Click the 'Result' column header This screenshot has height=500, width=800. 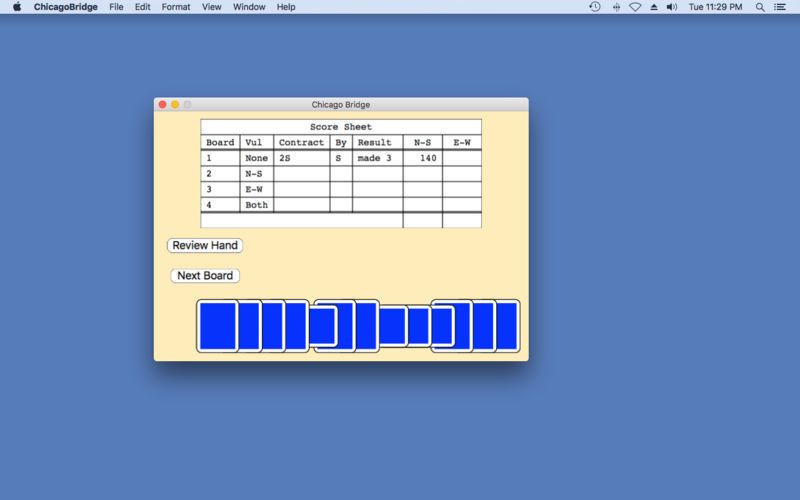[x=378, y=142]
